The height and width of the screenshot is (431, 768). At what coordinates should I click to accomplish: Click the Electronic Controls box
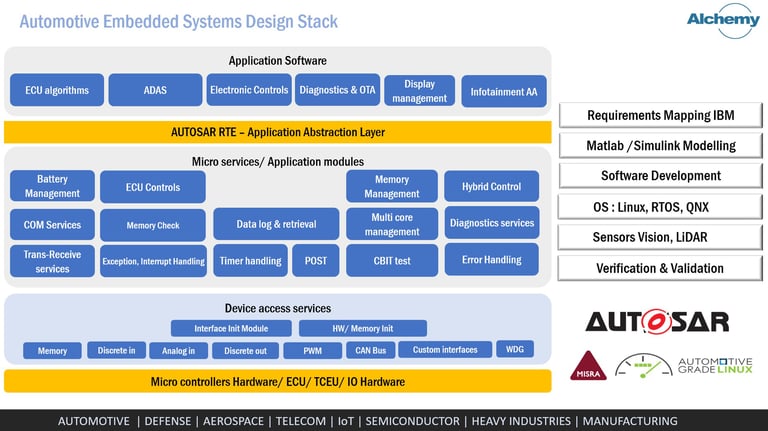[249, 90]
